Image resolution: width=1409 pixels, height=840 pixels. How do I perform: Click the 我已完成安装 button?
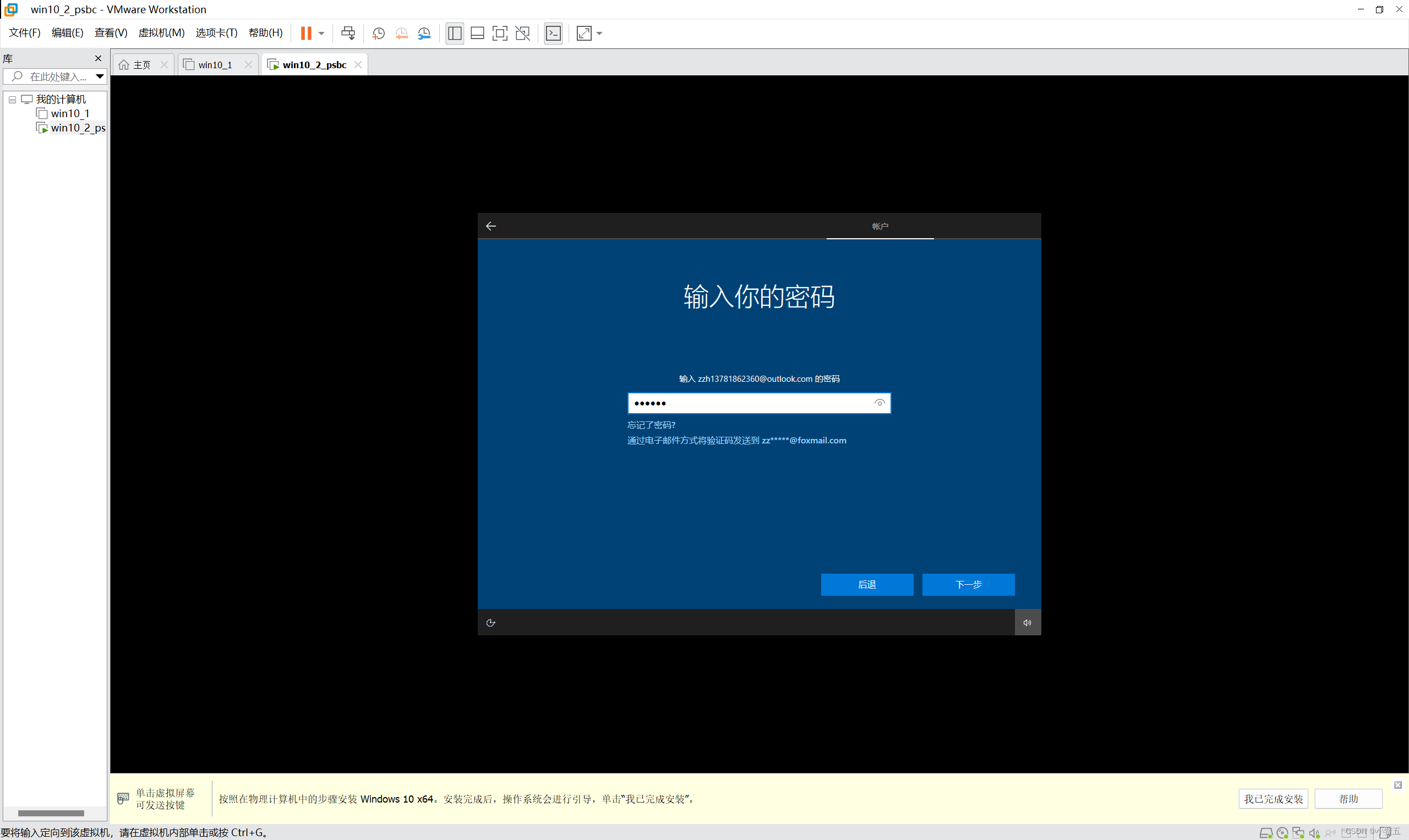pyautogui.click(x=1273, y=798)
